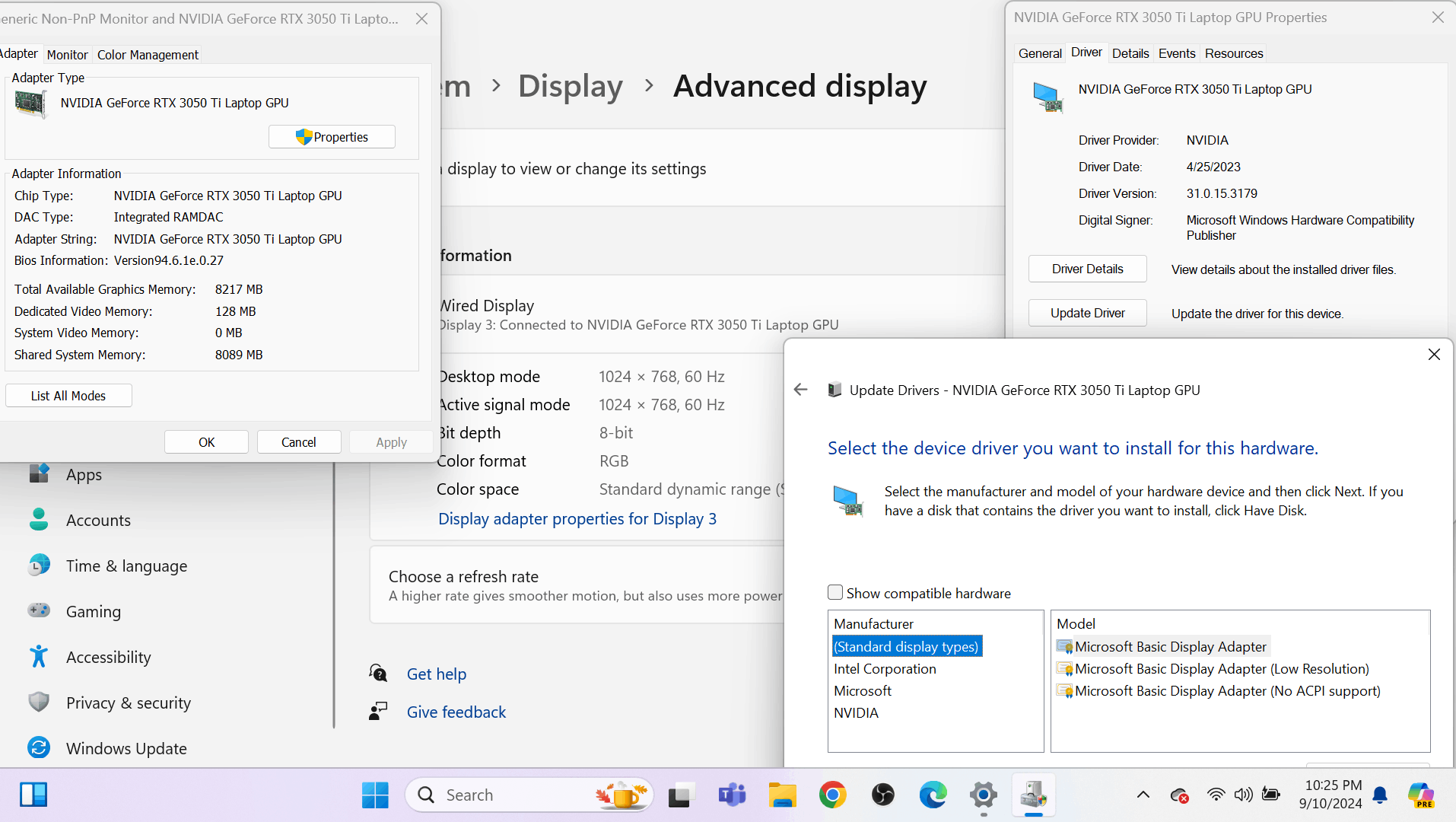Open OBS Studio from the taskbar
This screenshot has width=1456, height=822.
point(883,795)
